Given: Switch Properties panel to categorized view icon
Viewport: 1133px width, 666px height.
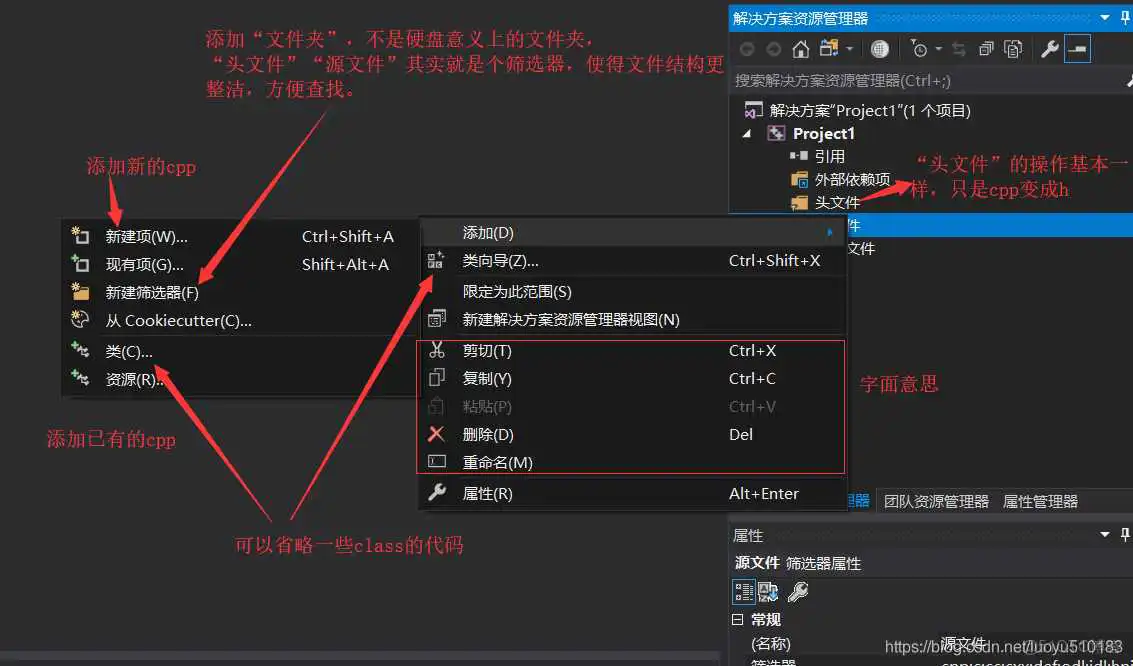Looking at the screenshot, I should 742,591.
